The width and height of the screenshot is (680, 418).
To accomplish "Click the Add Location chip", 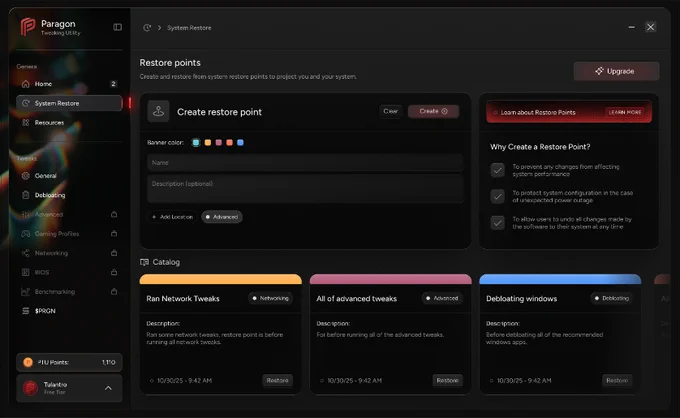I will (x=172, y=217).
